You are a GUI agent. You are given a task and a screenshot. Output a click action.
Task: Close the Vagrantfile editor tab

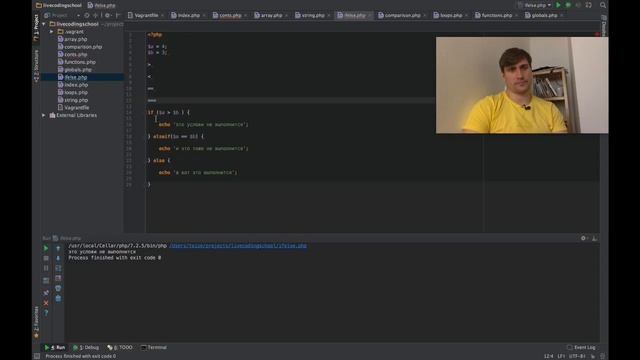[x=162, y=16]
